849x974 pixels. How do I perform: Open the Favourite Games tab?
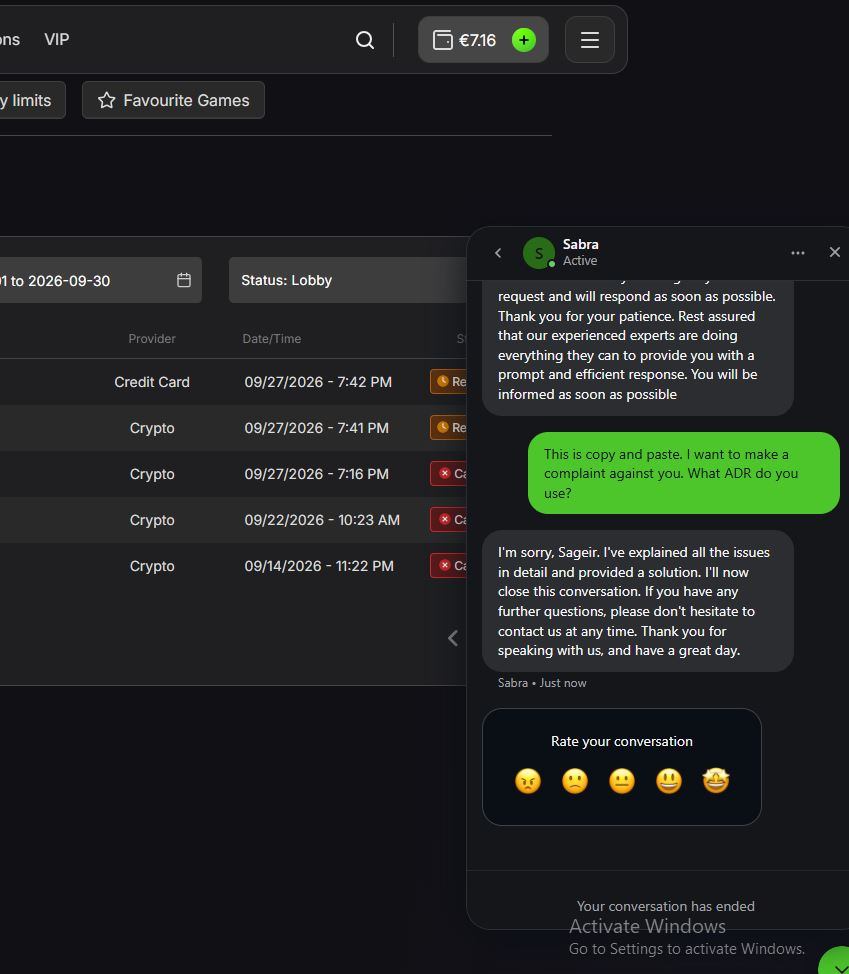tap(173, 100)
